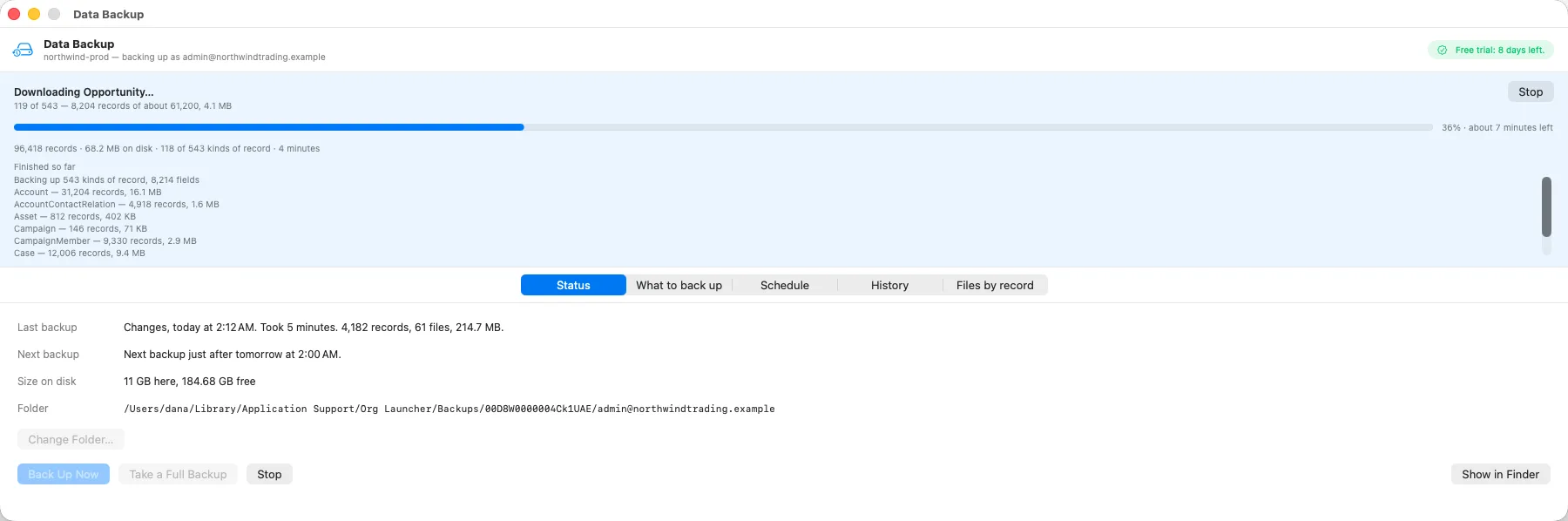Click 'northwind-prod — backing up as' subtitle
1568x521 pixels.
coord(185,58)
